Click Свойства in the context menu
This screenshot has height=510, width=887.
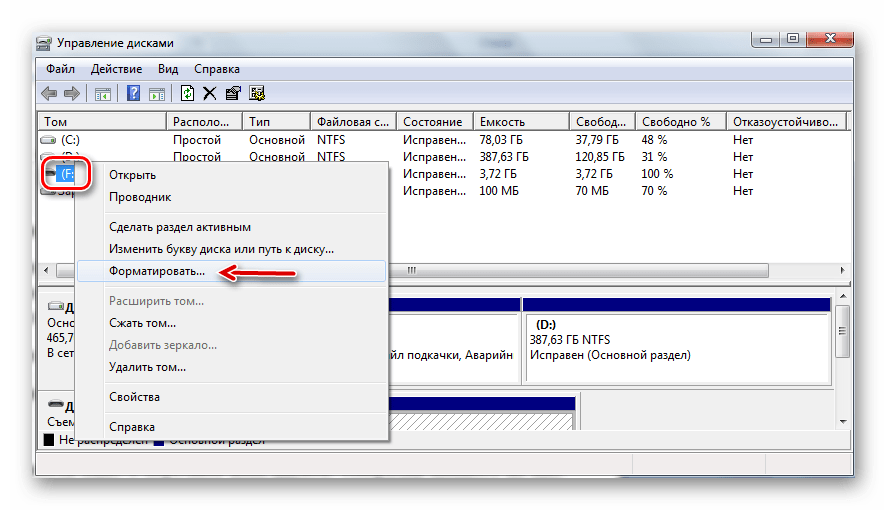point(134,397)
